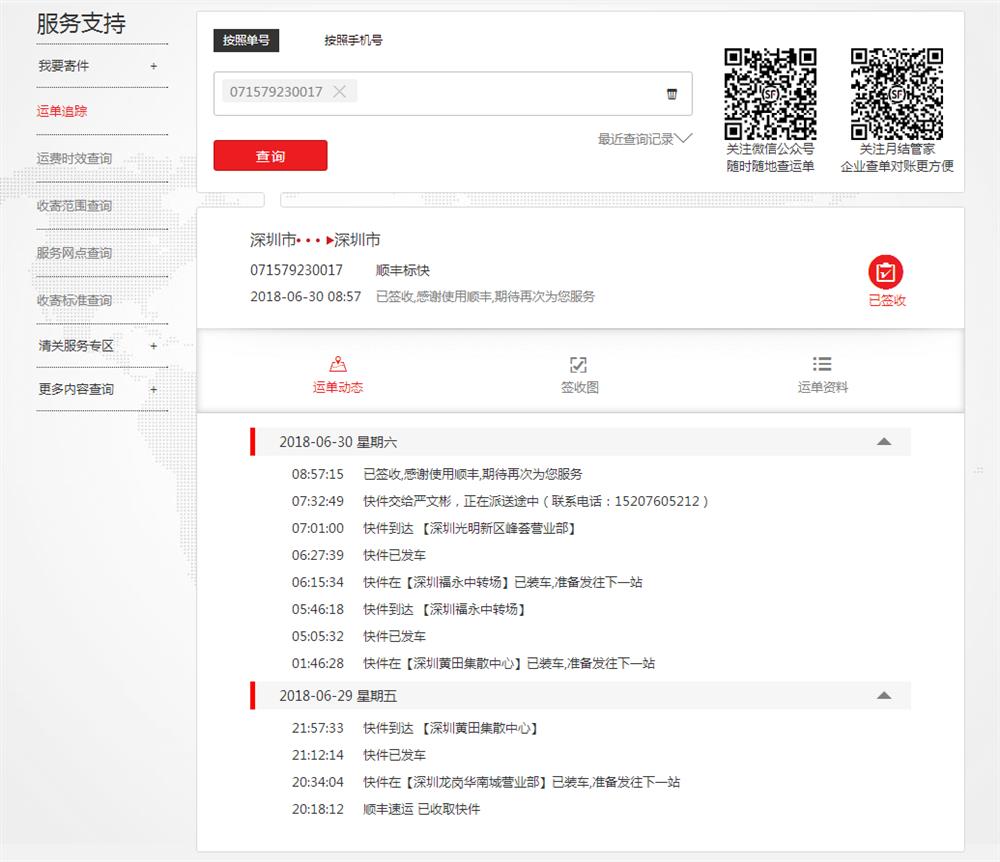Open 我要寄件 in the sidebar
The height and width of the screenshot is (862, 1000).
coord(64,66)
